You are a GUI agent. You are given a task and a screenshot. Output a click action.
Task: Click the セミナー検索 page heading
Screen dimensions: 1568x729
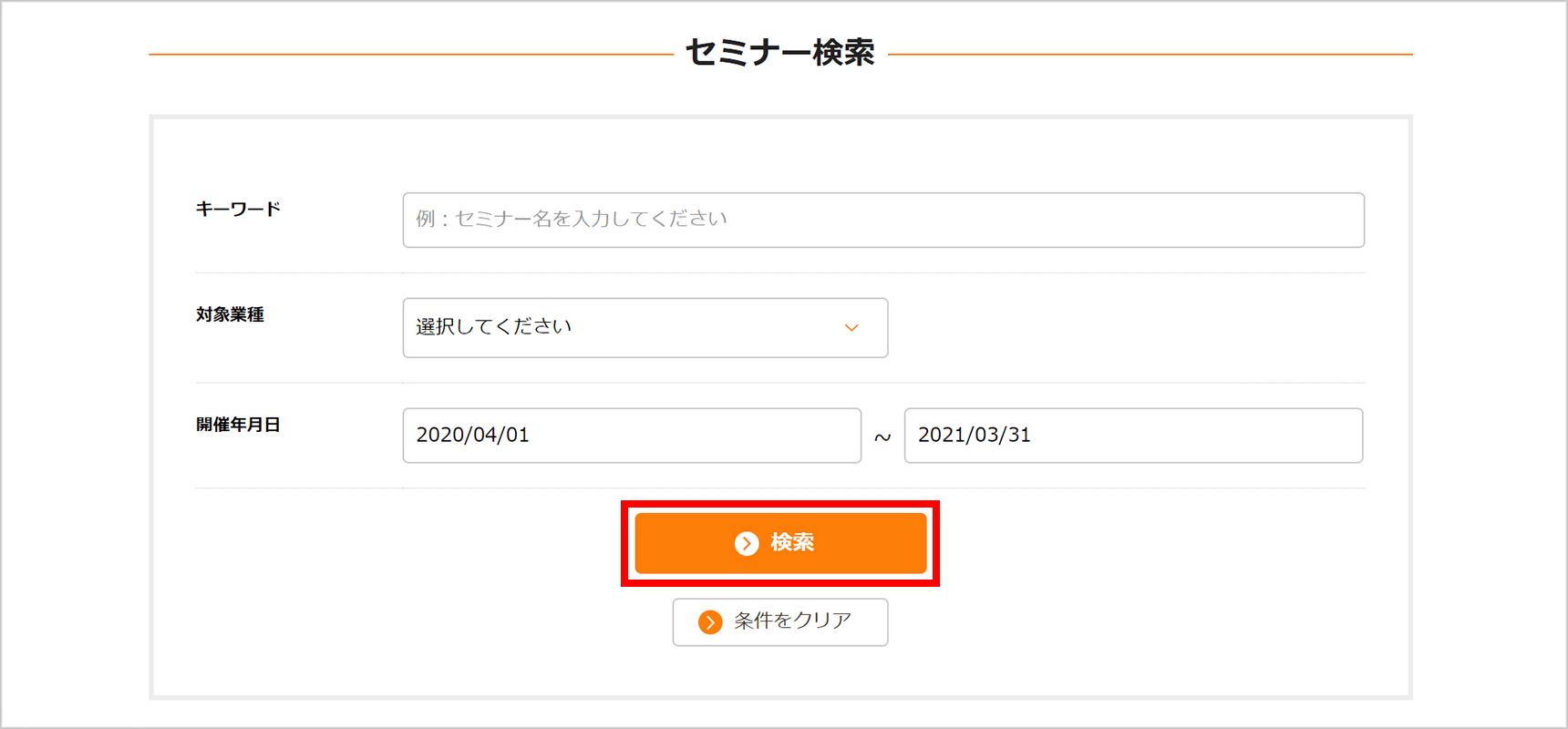point(780,53)
